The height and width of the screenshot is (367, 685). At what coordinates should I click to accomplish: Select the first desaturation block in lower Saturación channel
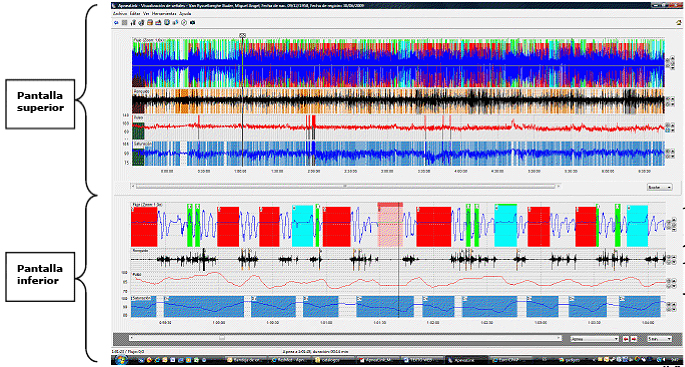[144, 306]
